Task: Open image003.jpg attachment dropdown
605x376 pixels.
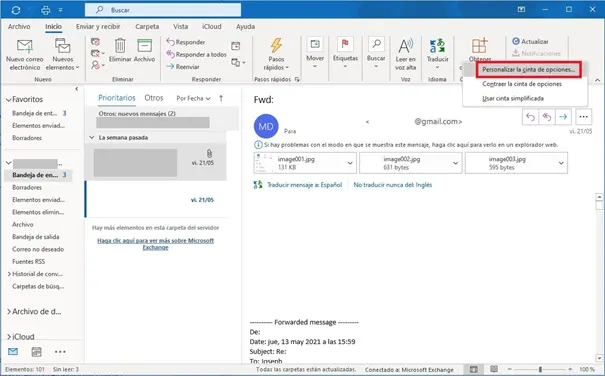Action: point(561,163)
